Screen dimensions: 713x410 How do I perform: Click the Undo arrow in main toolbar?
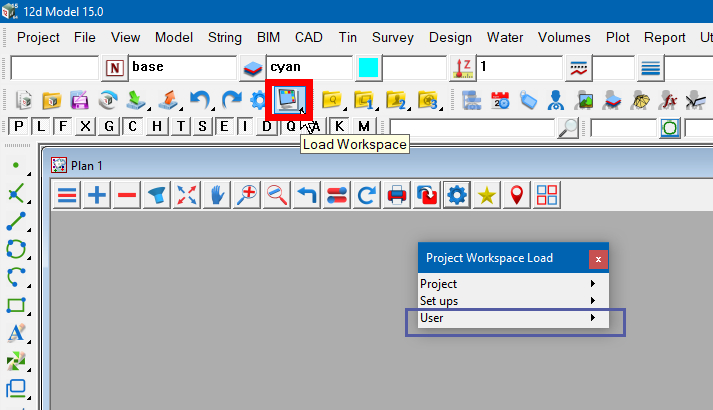pos(200,100)
